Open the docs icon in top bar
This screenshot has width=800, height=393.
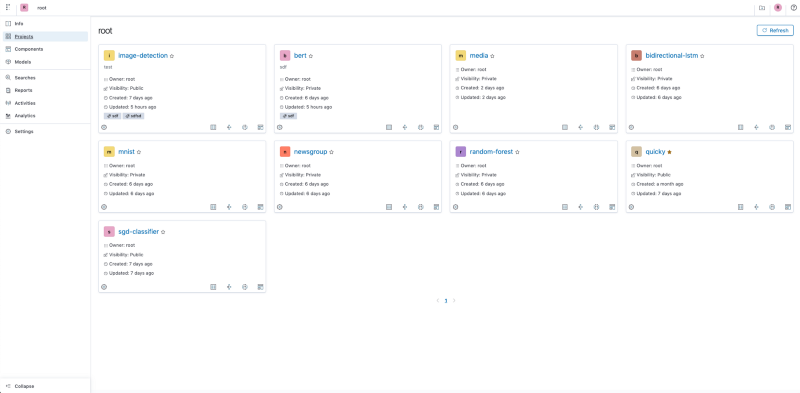coord(762,8)
